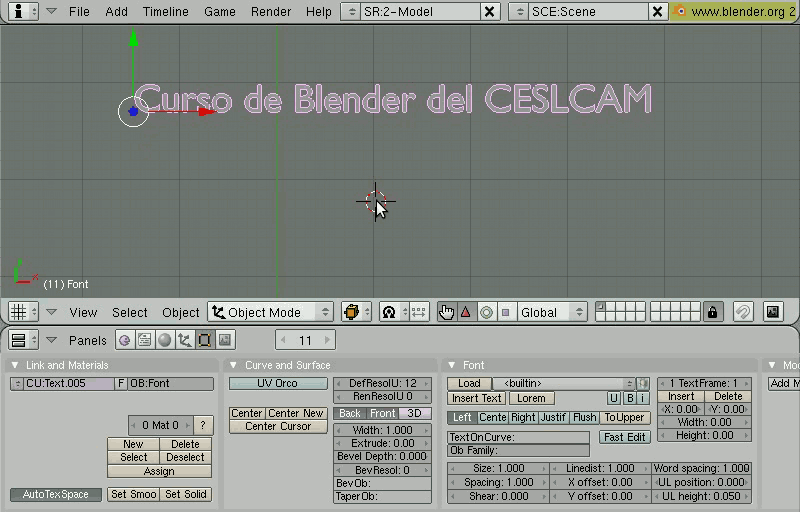The height and width of the screenshot is (512, 800).
Task: Open the SCE:Scene selector arrows
Action: pos(519,11)
